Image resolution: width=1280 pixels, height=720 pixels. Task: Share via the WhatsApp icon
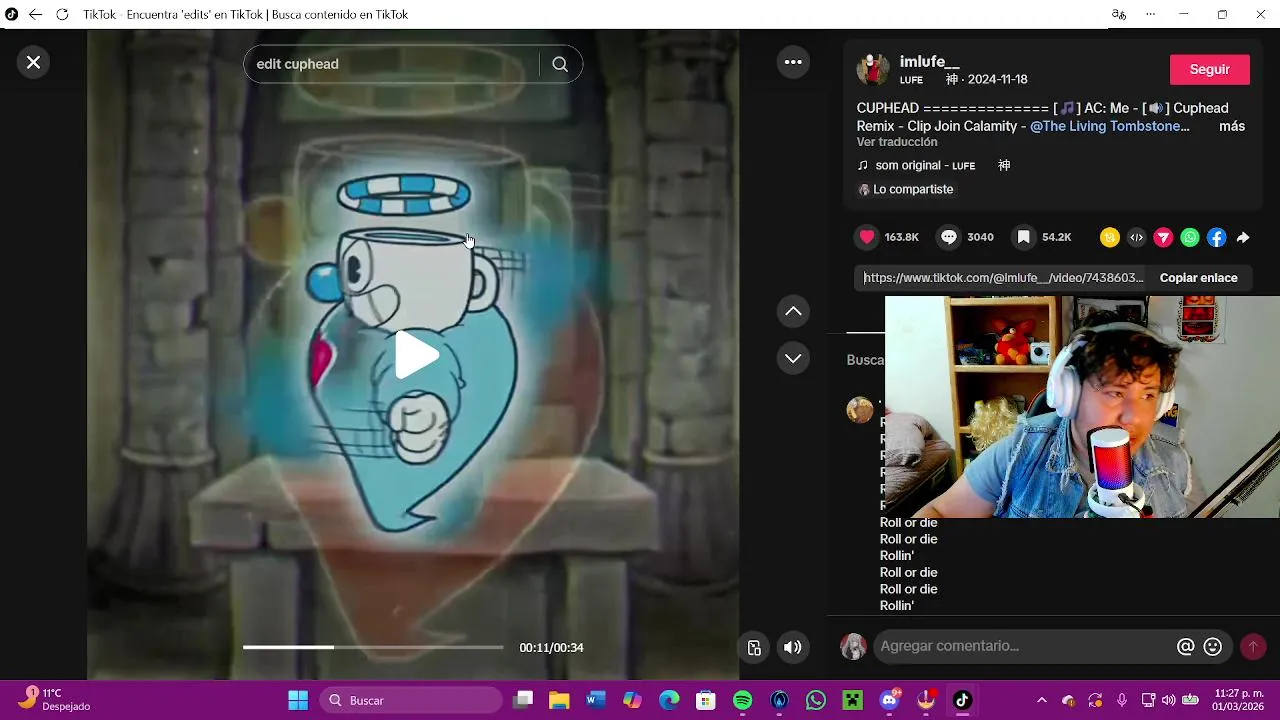(x=1190, y=237)
